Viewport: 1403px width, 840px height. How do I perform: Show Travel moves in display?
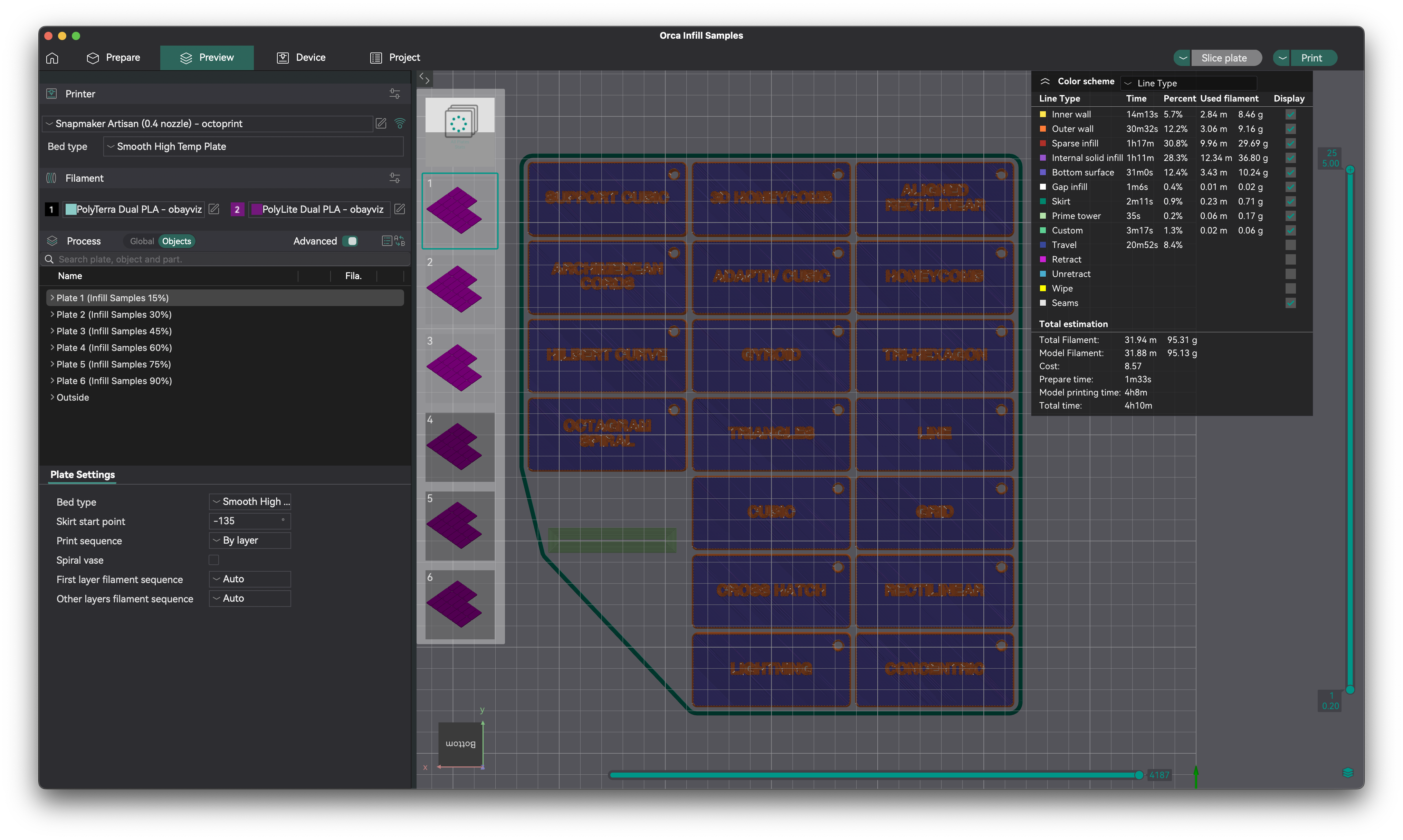click(x=1290, y=245)
